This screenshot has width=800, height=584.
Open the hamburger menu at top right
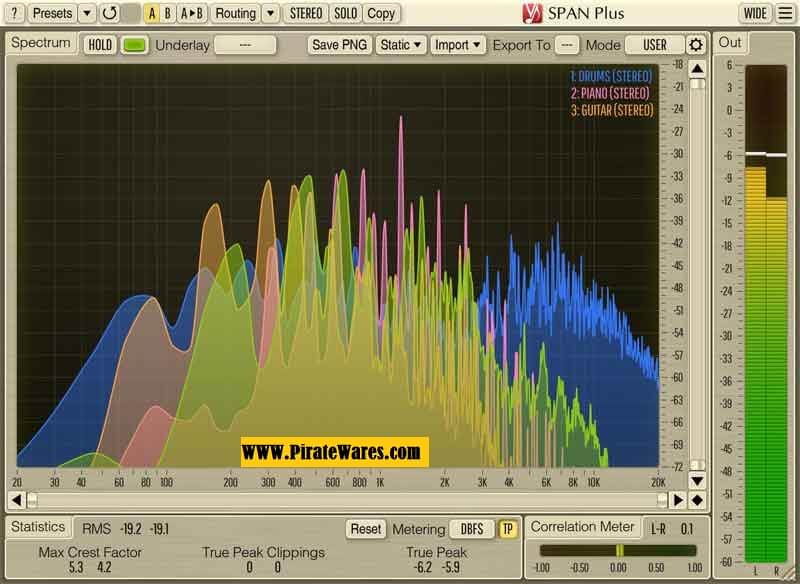tap(785, 13)
